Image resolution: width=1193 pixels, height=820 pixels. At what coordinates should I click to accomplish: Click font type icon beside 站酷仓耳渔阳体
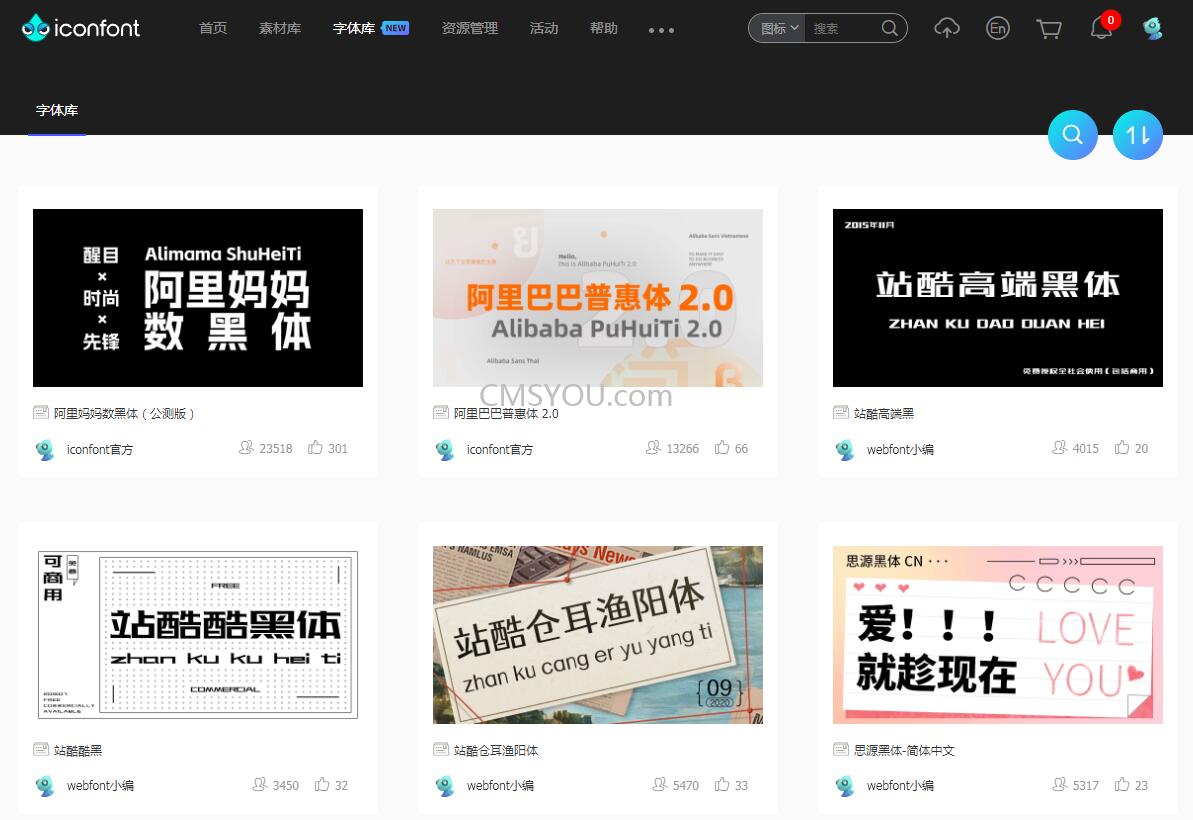(441, 749)
